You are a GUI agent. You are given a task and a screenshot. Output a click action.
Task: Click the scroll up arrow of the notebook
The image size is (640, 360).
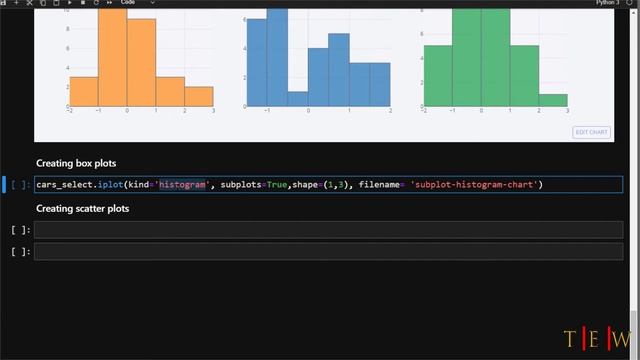tap(633, 12)
